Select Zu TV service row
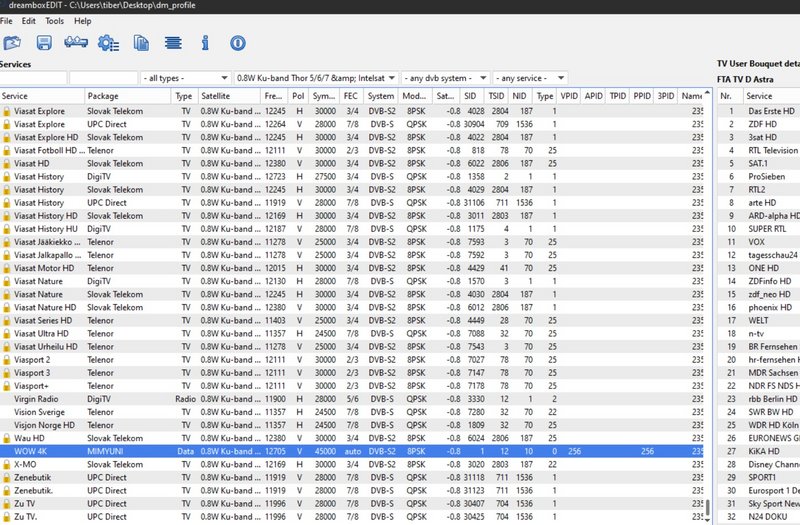The height and width of the screenshot is (525, 800). tap(352, 504)
